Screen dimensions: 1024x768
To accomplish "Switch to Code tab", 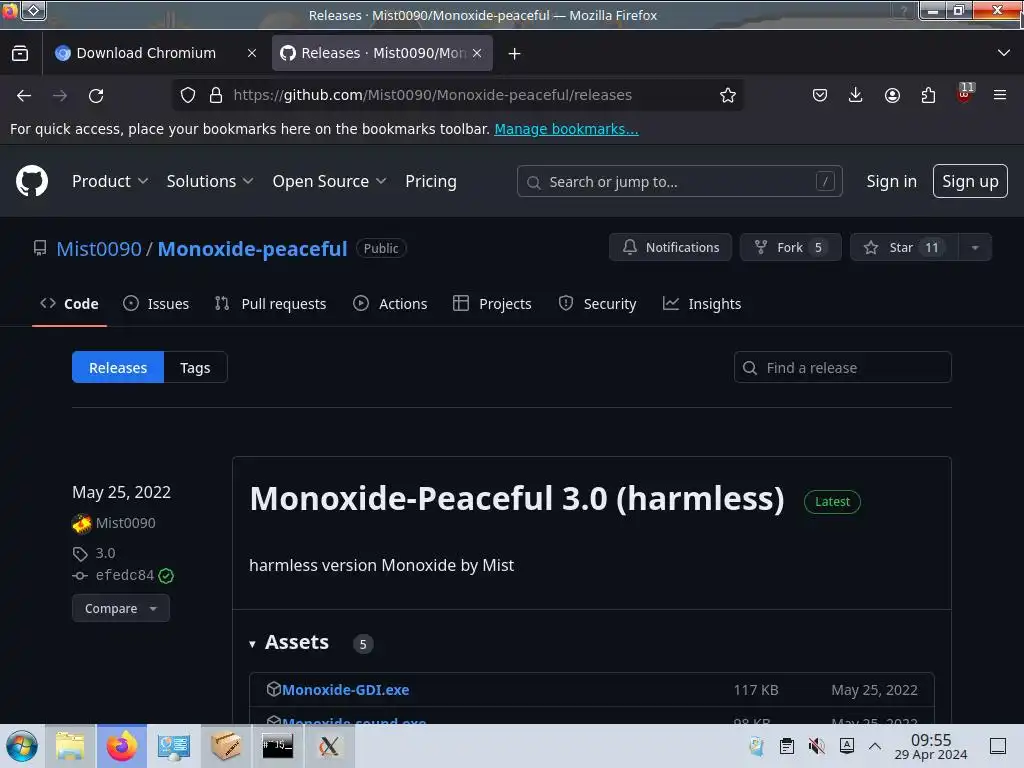I will [x=69, y=304].
